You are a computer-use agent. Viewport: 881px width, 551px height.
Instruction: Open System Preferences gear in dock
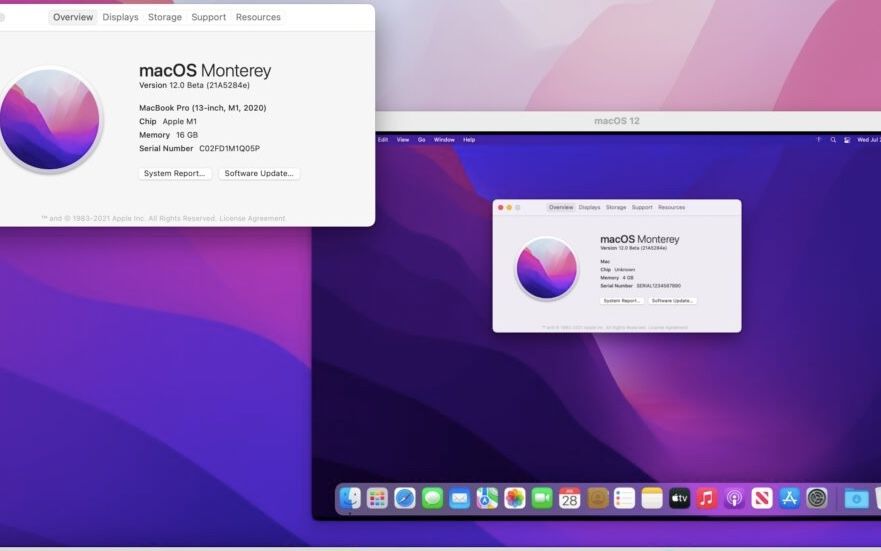[817, 498]
